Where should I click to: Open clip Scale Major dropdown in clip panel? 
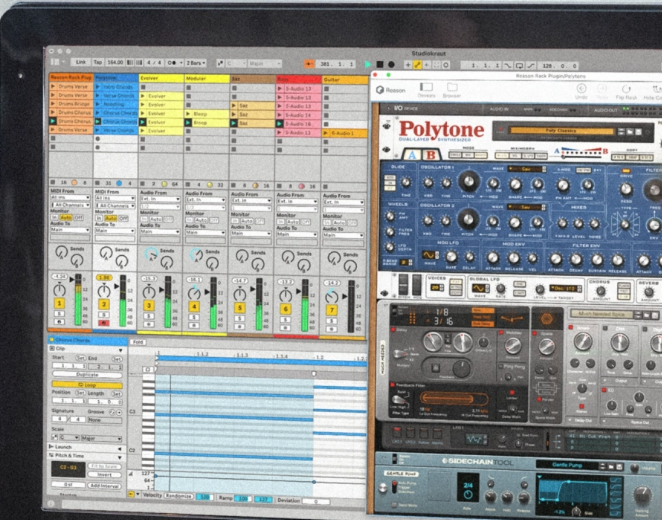click(x=101, y=438)
